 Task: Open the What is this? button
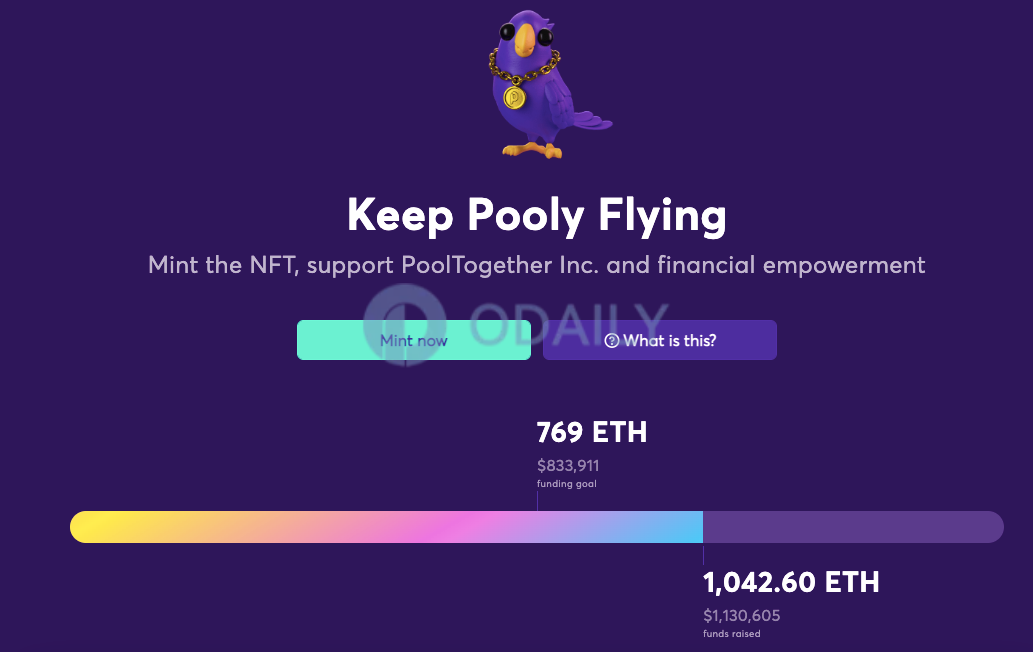(659, 340)
